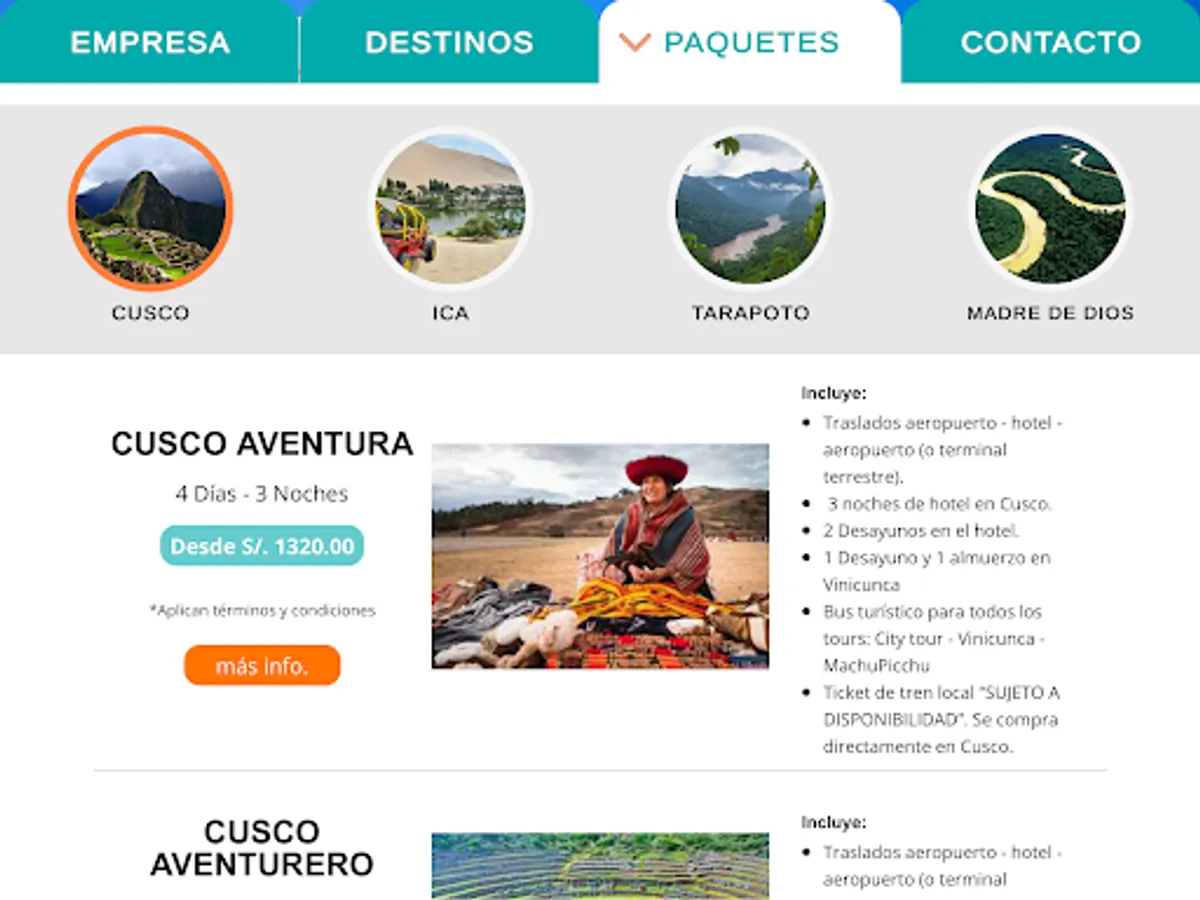
Task: Switch to the Destinos tab
Action: 449,42
